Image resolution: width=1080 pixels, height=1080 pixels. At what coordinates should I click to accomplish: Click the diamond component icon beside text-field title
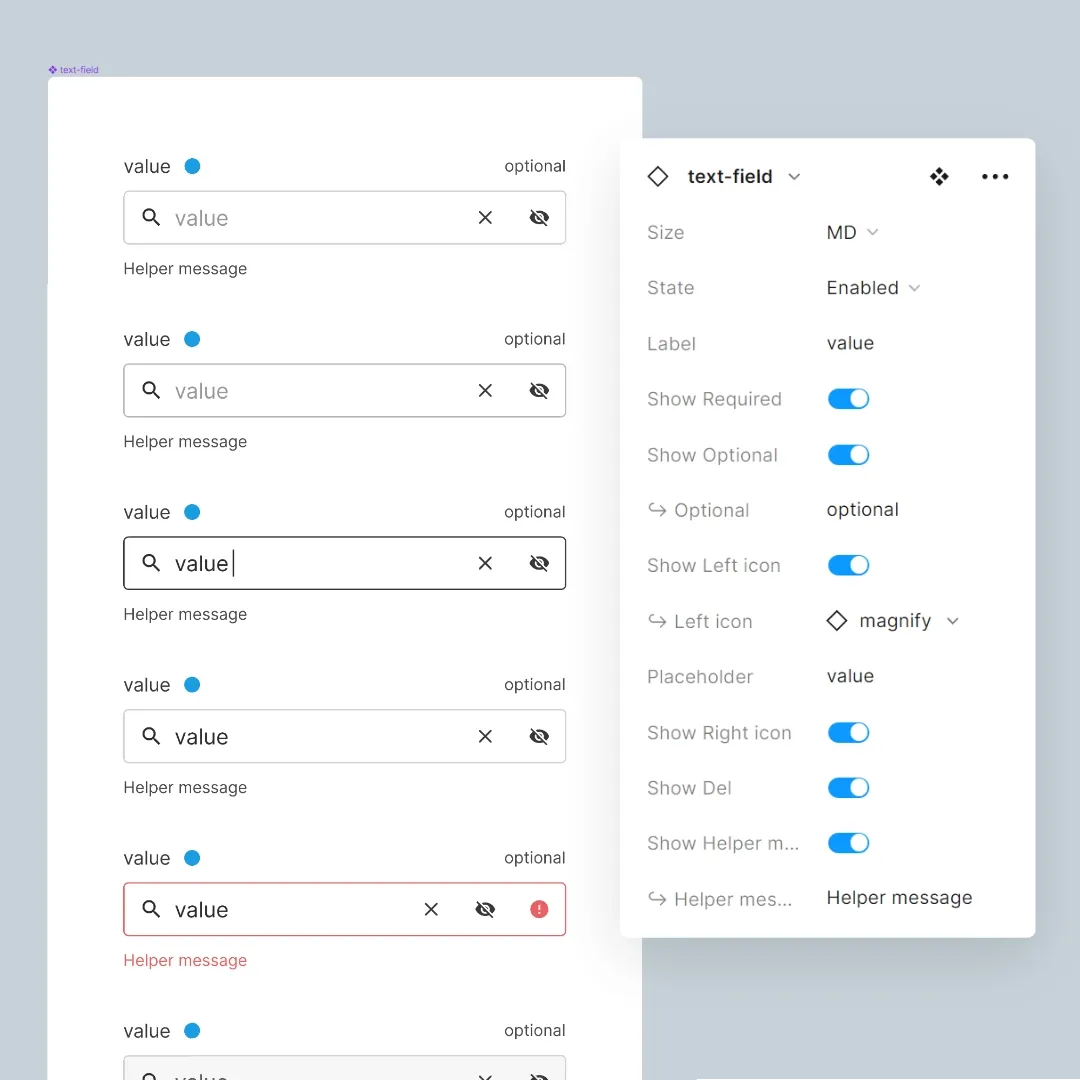(x=658, y=176)
